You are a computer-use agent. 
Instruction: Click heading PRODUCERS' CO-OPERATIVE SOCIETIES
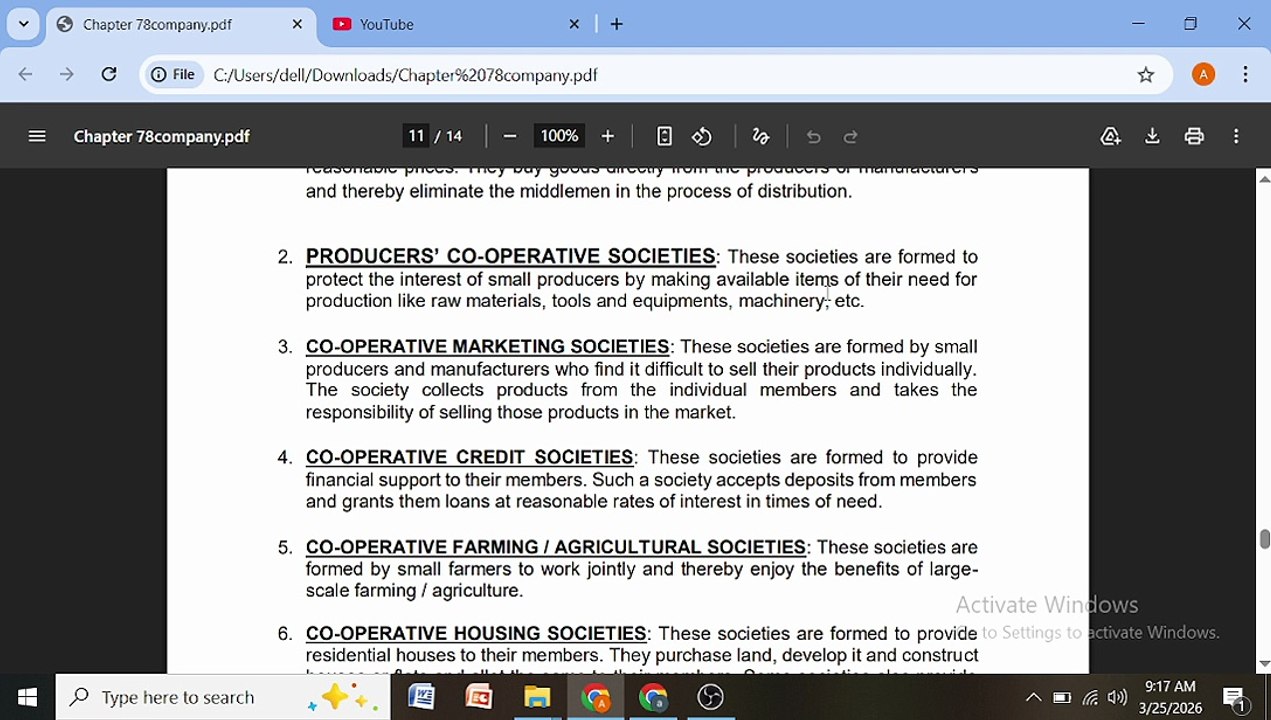[x=510, y=257]
